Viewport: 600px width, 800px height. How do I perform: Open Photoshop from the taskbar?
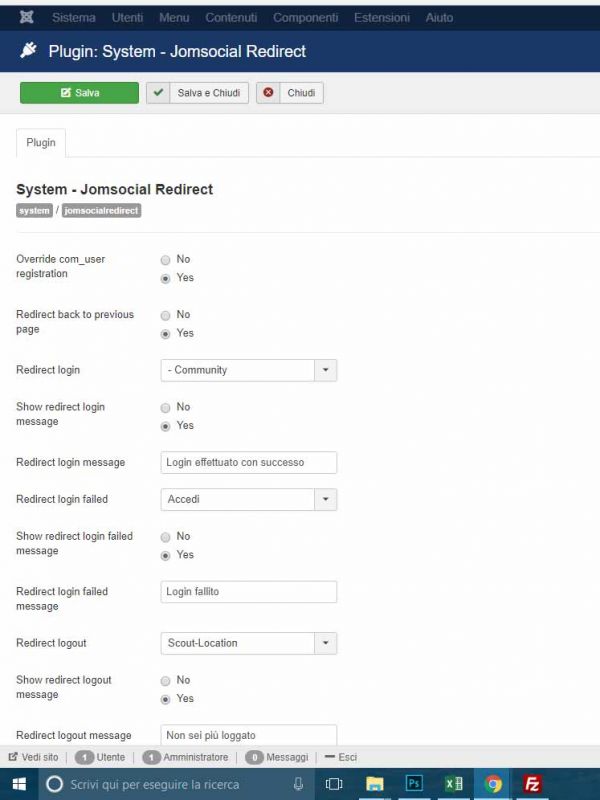pyautogui.click(x=414, y=783)
